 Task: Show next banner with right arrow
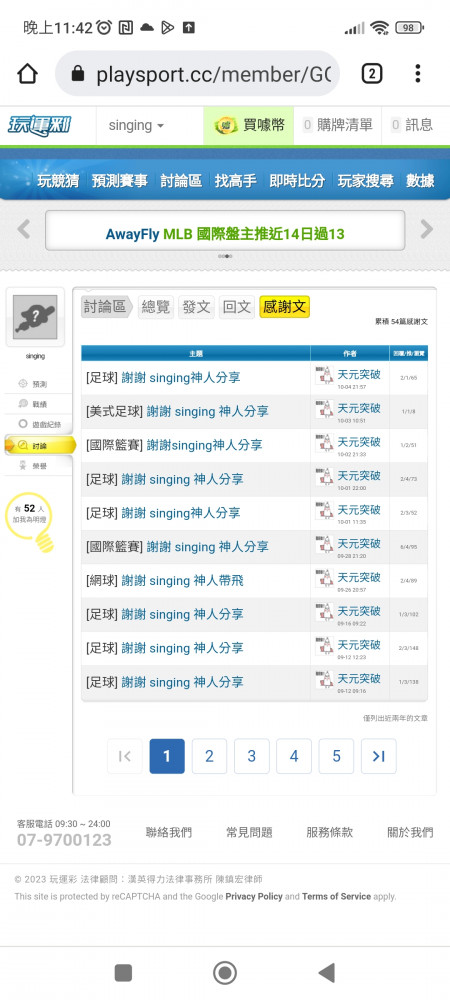426,229
